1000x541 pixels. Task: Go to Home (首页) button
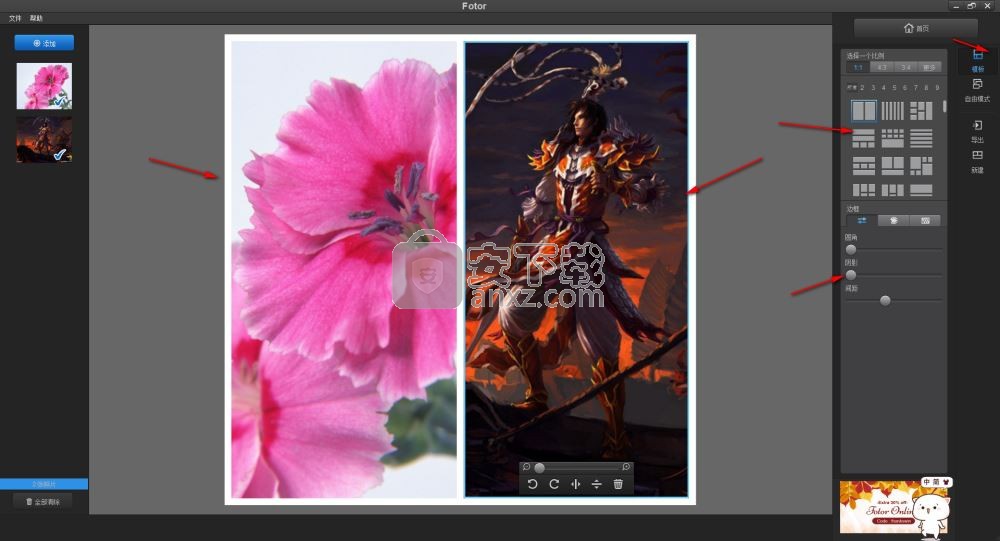916,28
